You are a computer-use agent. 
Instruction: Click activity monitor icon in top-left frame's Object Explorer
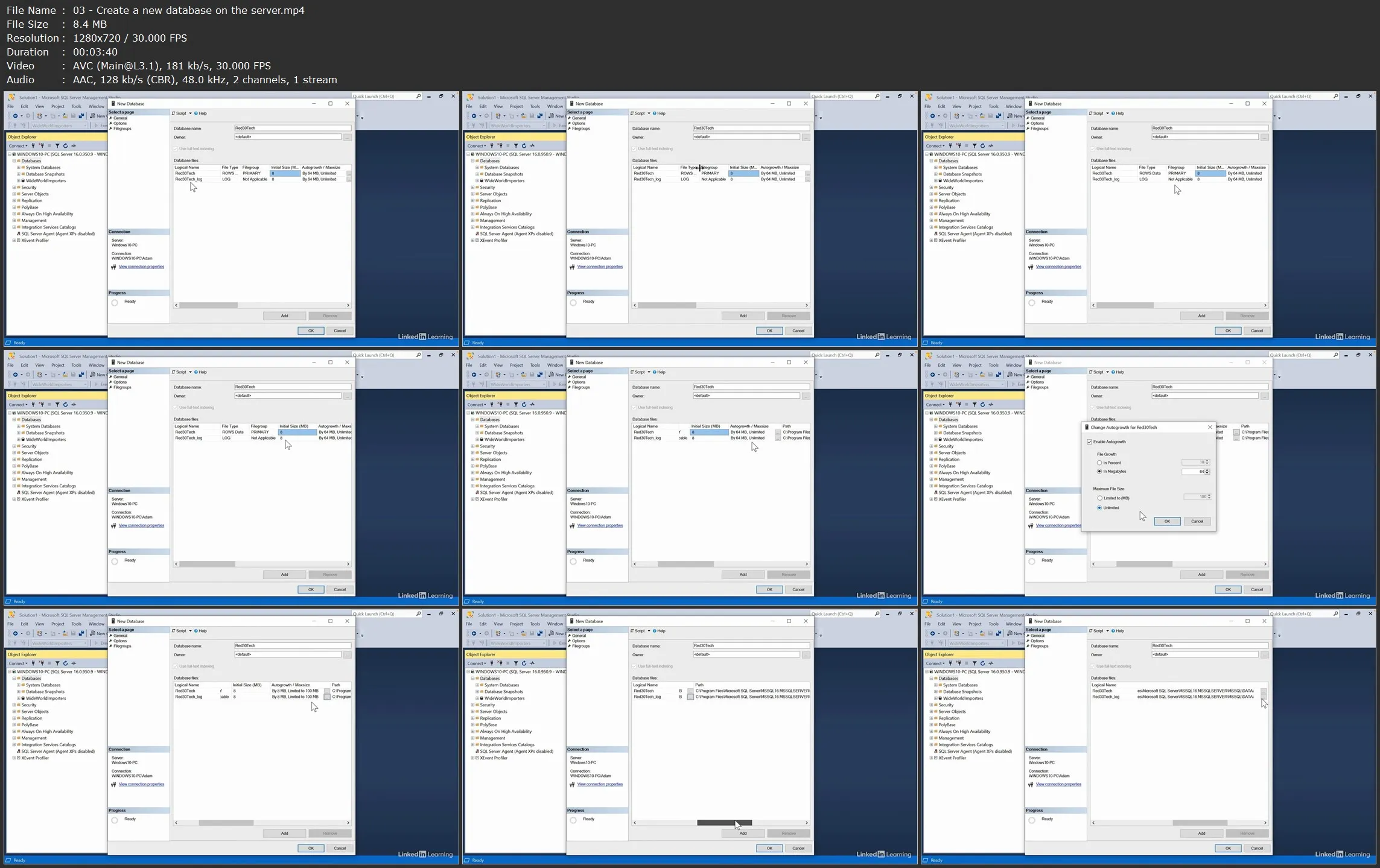click(x=74, y=145)
